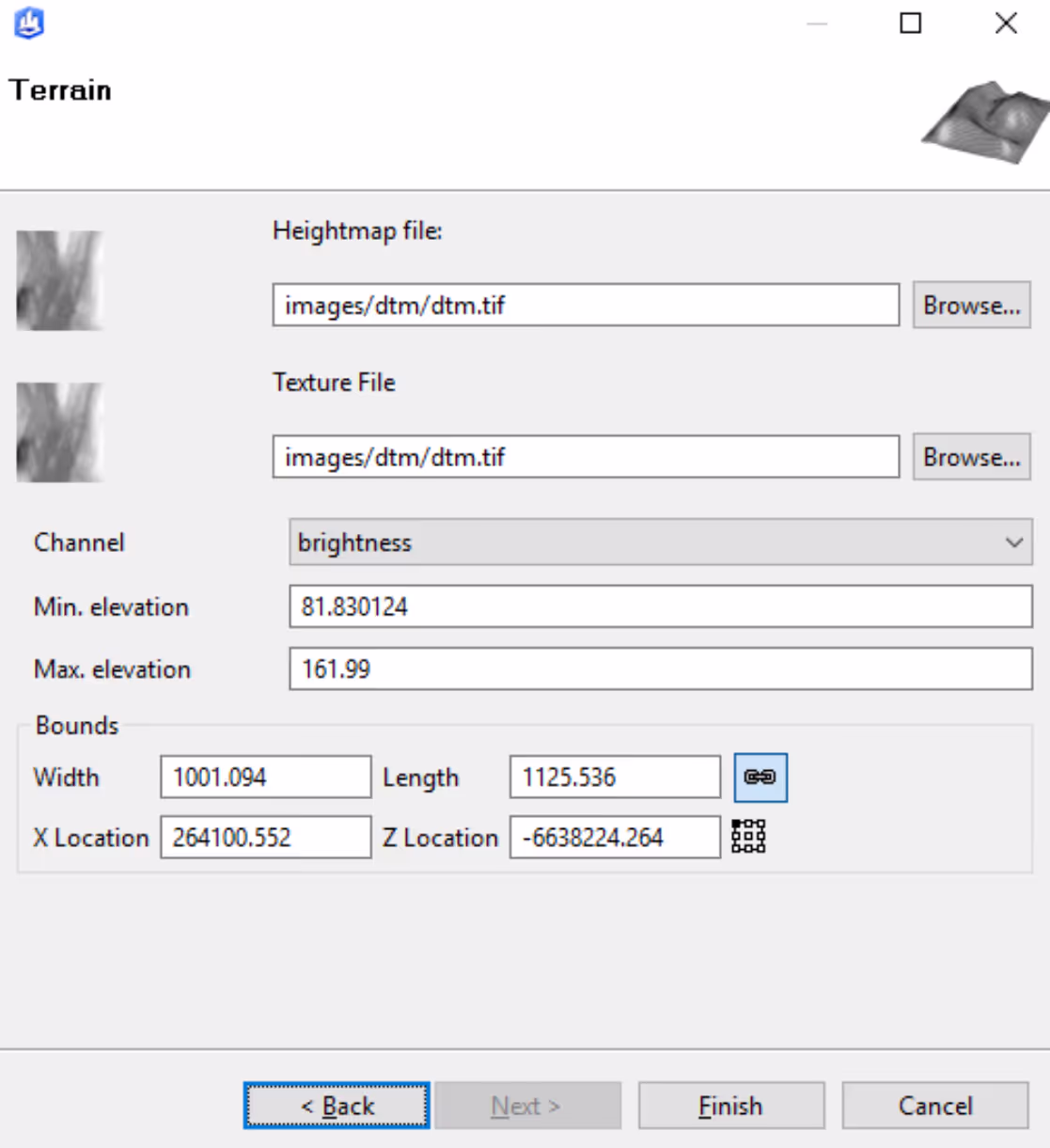Image resolution: width=1050 pixels, height=1148 pixels.
Task: Click the Z Location field
Action: tap(615, 837)
